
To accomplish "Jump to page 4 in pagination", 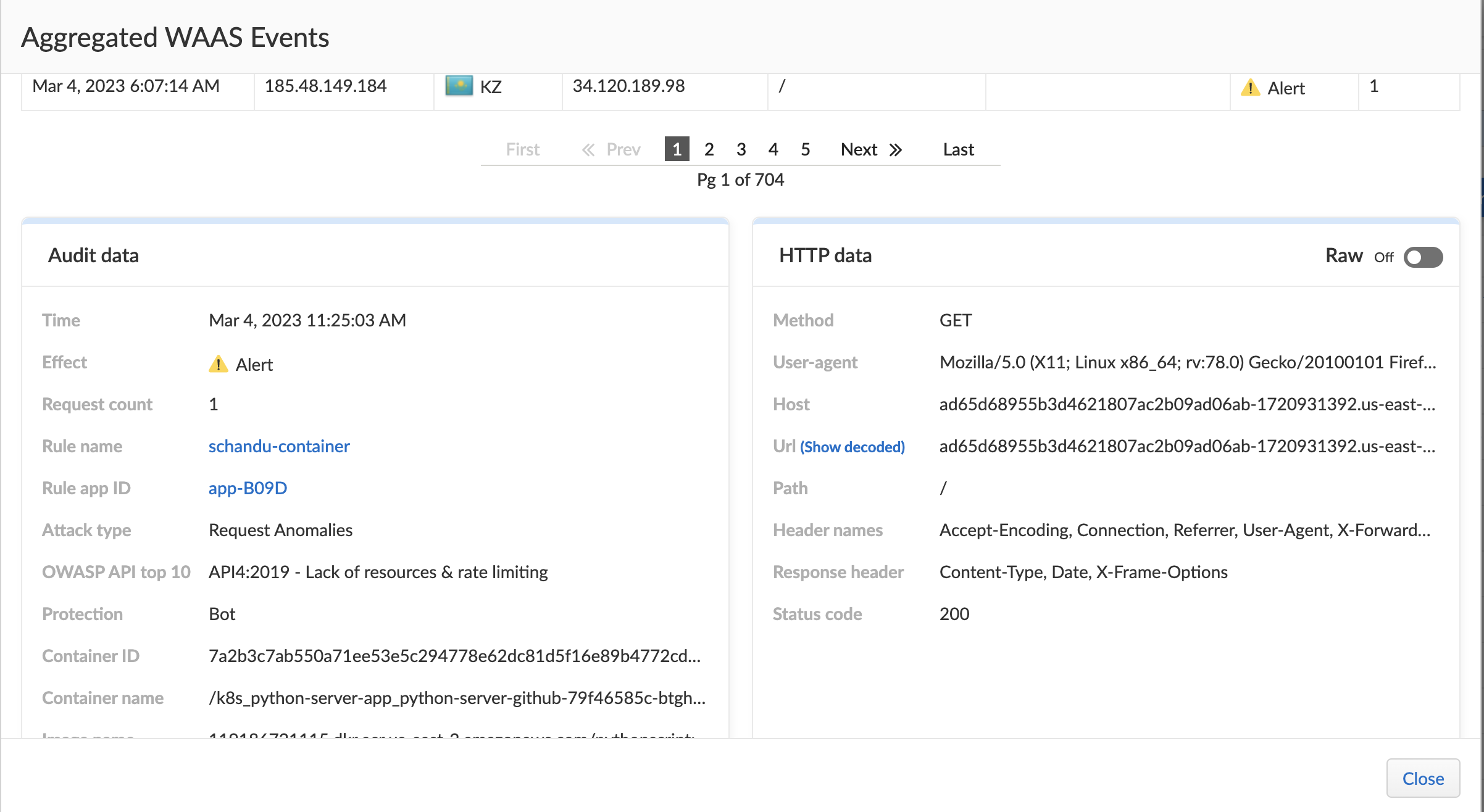I will (773, 149).
